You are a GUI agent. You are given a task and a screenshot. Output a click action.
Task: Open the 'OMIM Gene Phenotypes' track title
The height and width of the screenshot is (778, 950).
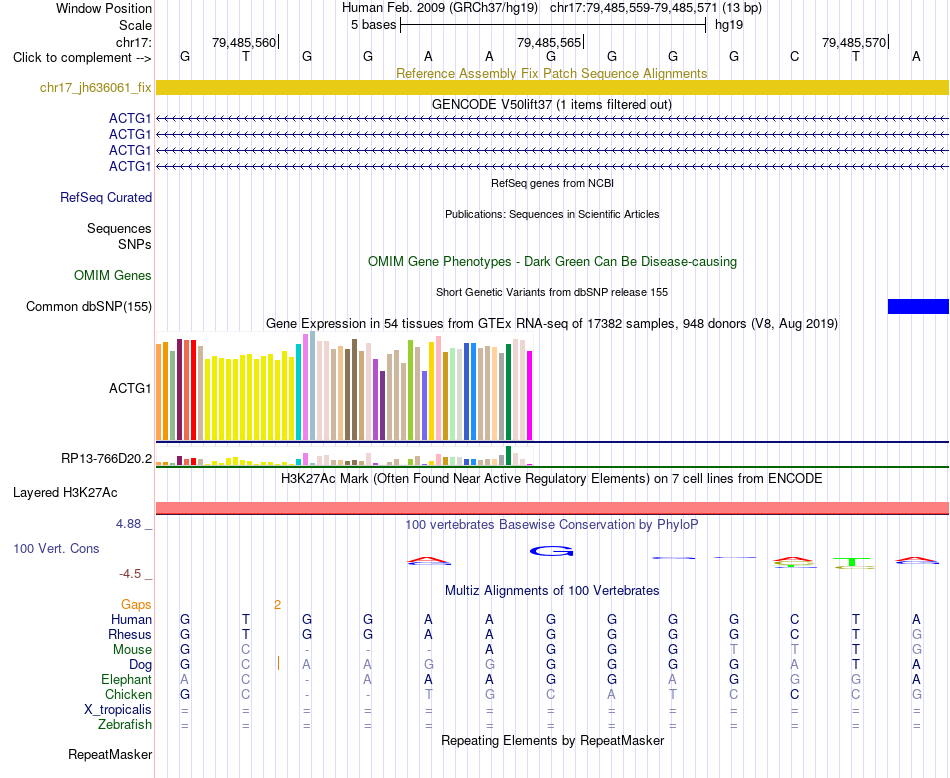tap(552, 261)
